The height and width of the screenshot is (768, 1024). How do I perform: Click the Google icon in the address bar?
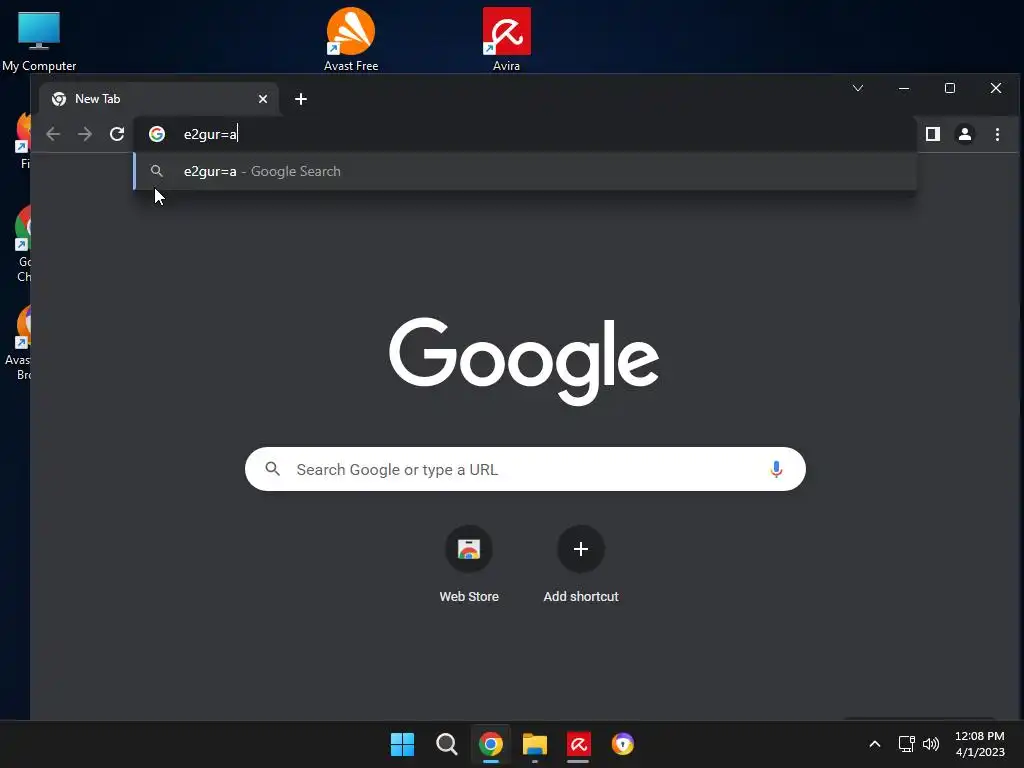[x=157, y=134]
